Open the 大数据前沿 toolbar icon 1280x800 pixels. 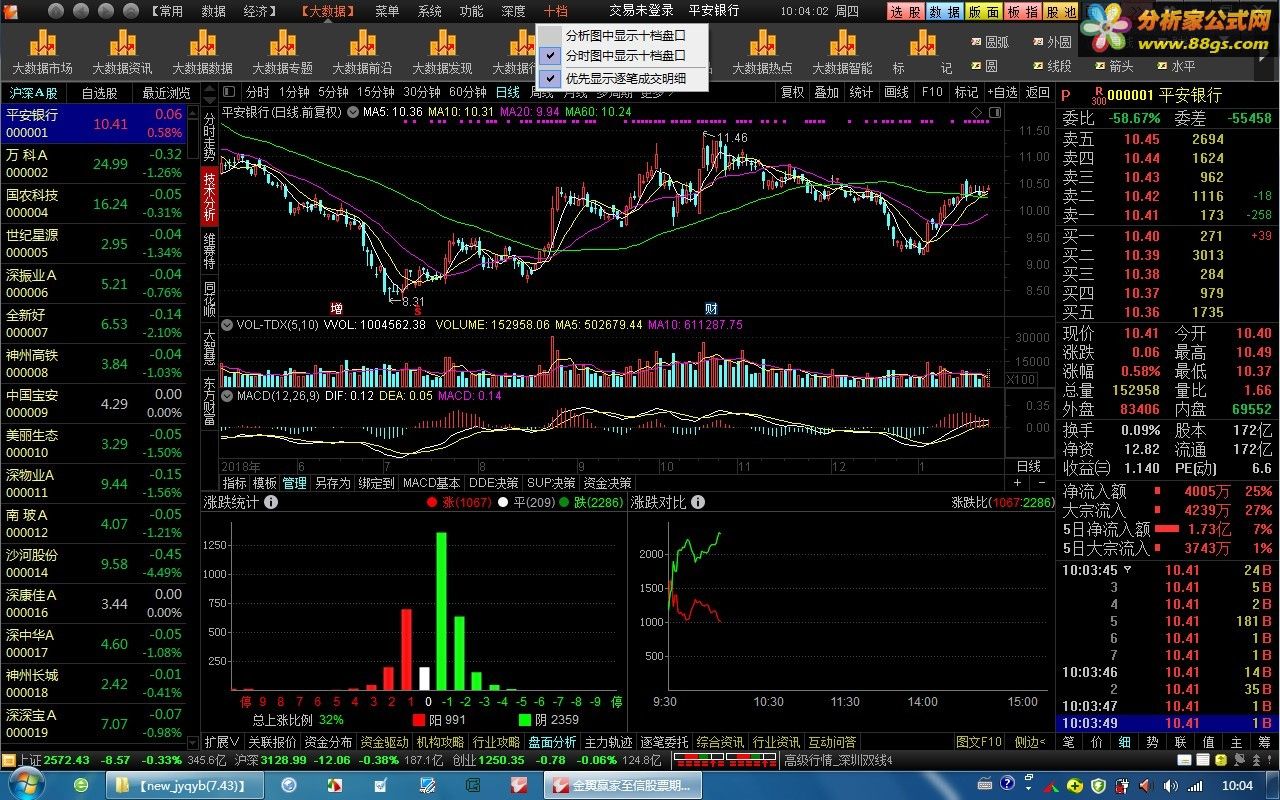pos(362,52)
